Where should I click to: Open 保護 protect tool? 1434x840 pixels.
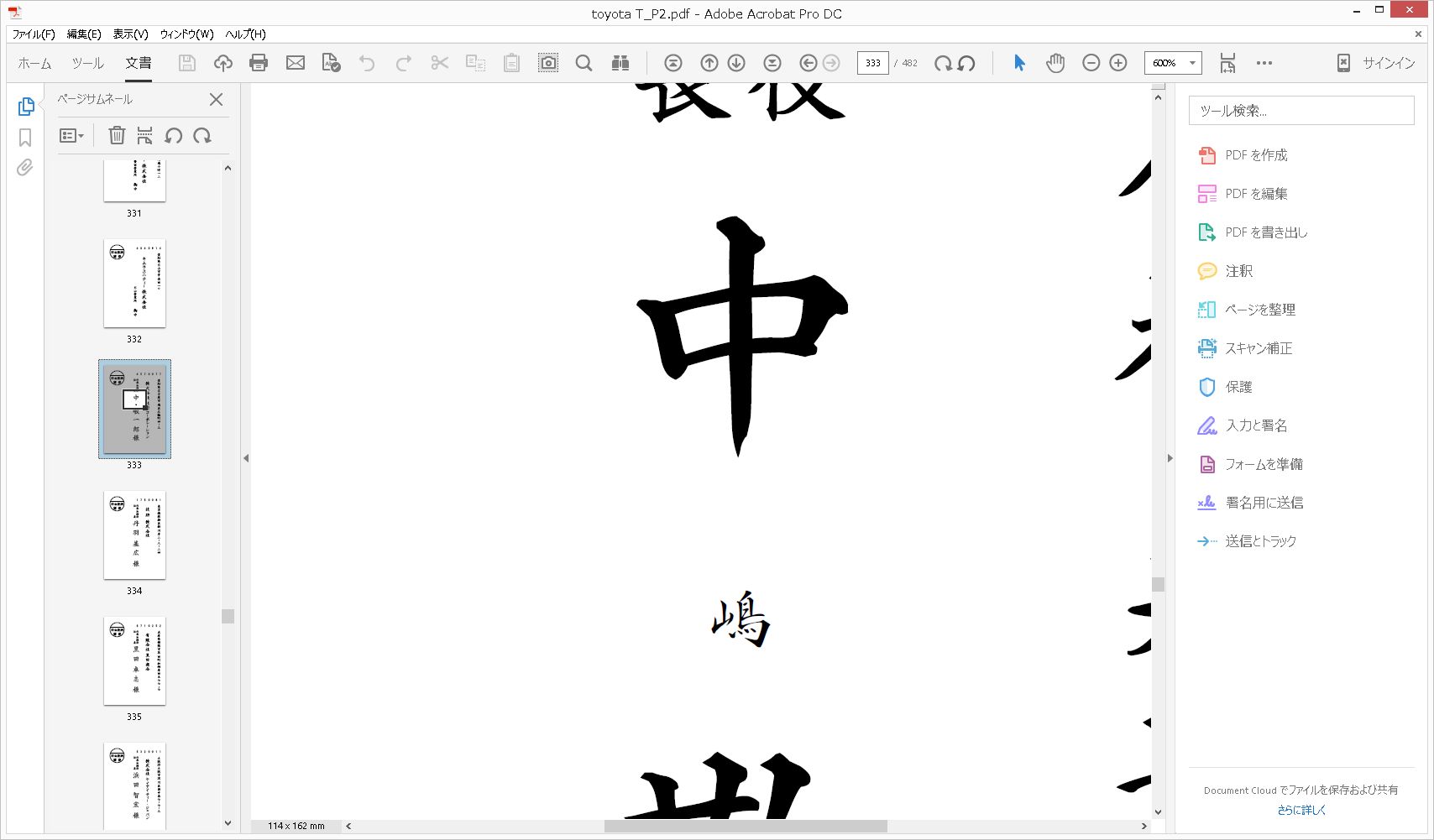(1226, 387)
